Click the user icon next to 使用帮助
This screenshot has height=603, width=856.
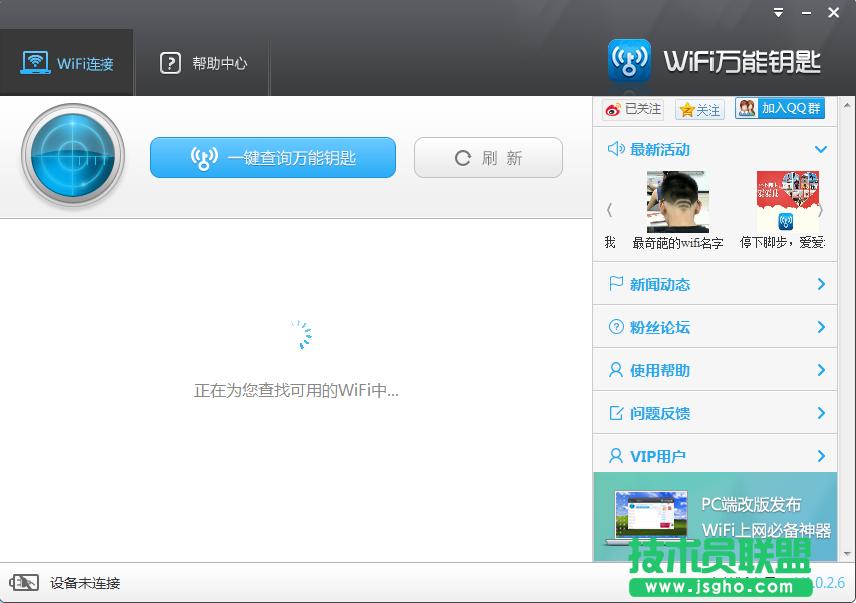click(614, 370)
